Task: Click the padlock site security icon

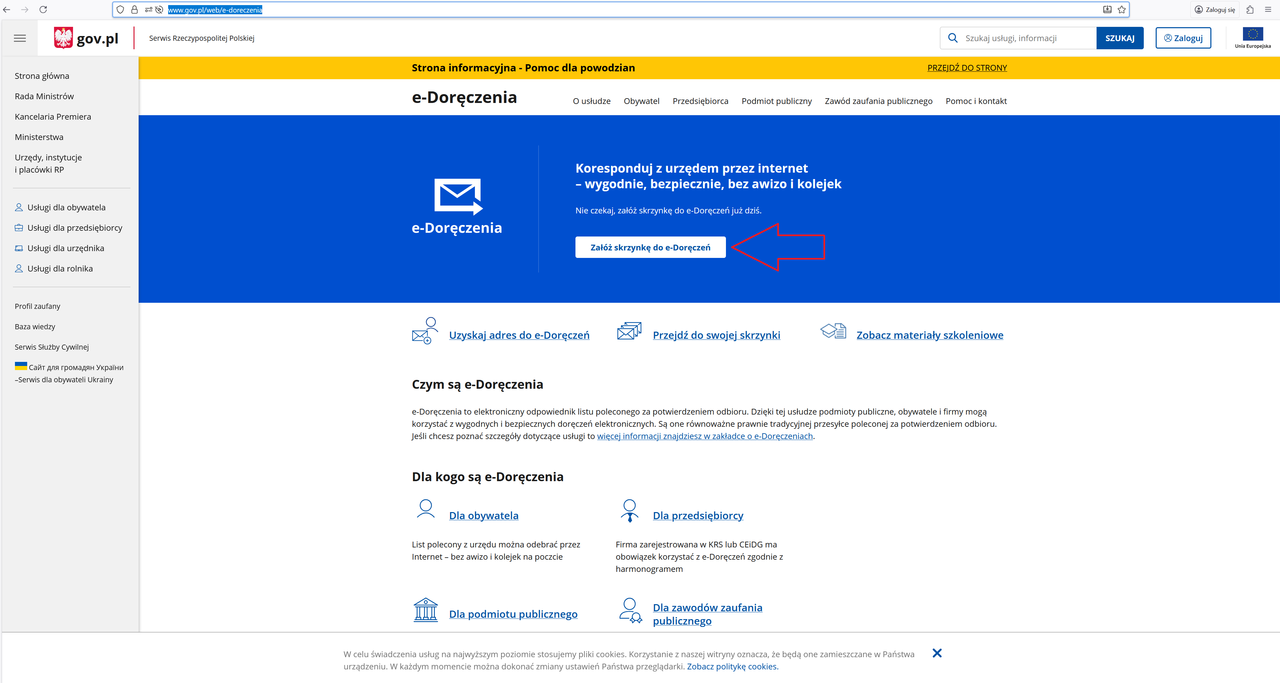Action: [134, 9]
